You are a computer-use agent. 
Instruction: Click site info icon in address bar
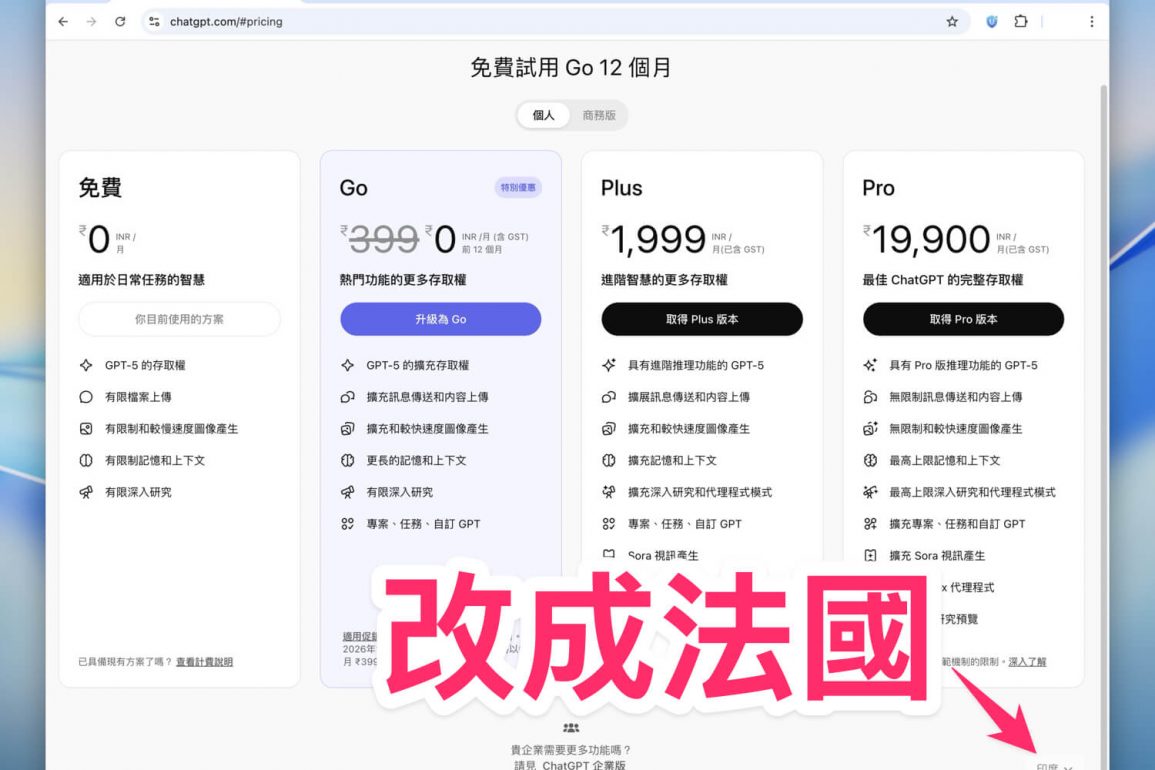[x=153, y=21]
